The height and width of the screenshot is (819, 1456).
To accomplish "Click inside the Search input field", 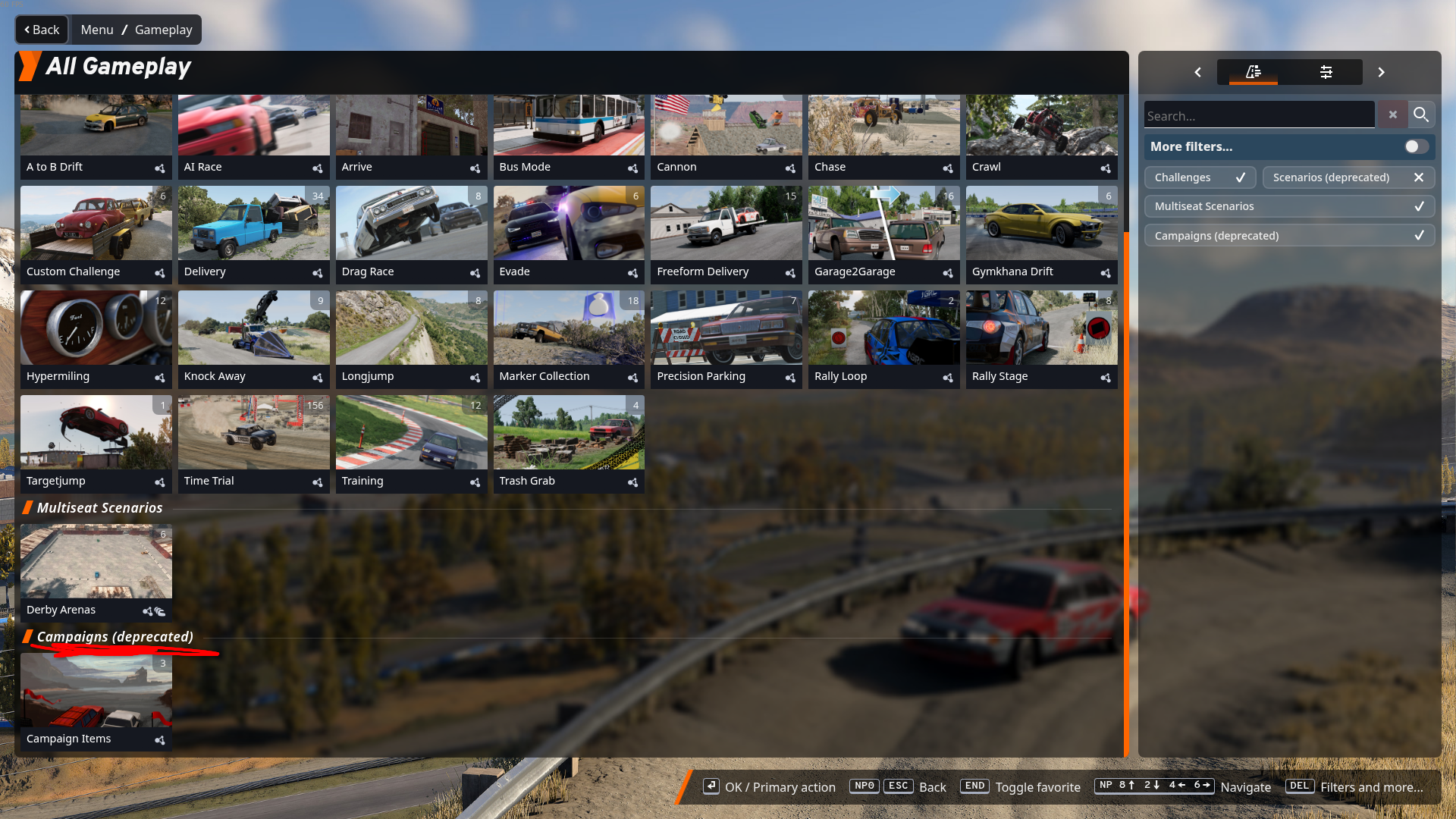I will pos(1259,115).
